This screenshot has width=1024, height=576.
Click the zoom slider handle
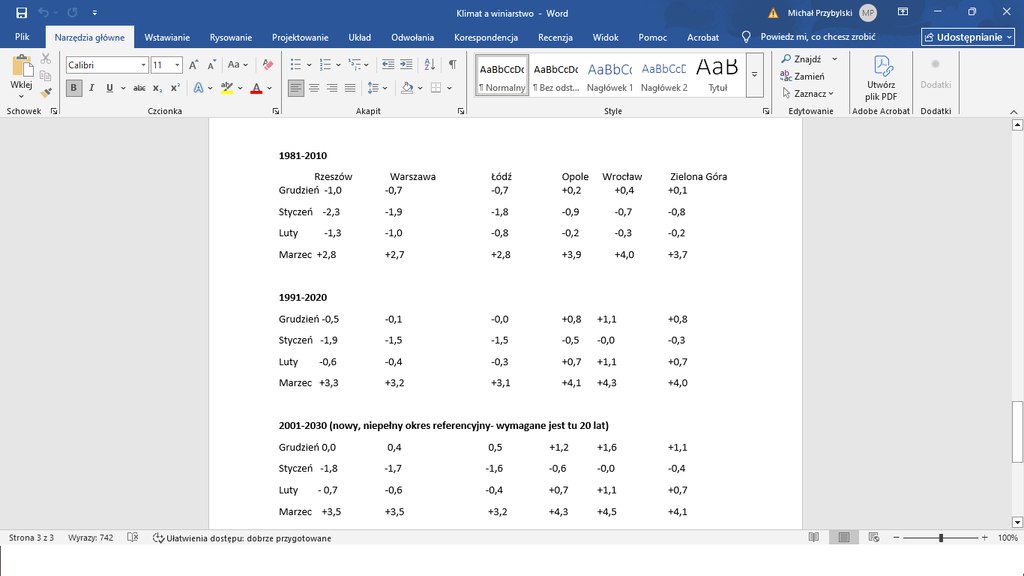click(941, 537)
